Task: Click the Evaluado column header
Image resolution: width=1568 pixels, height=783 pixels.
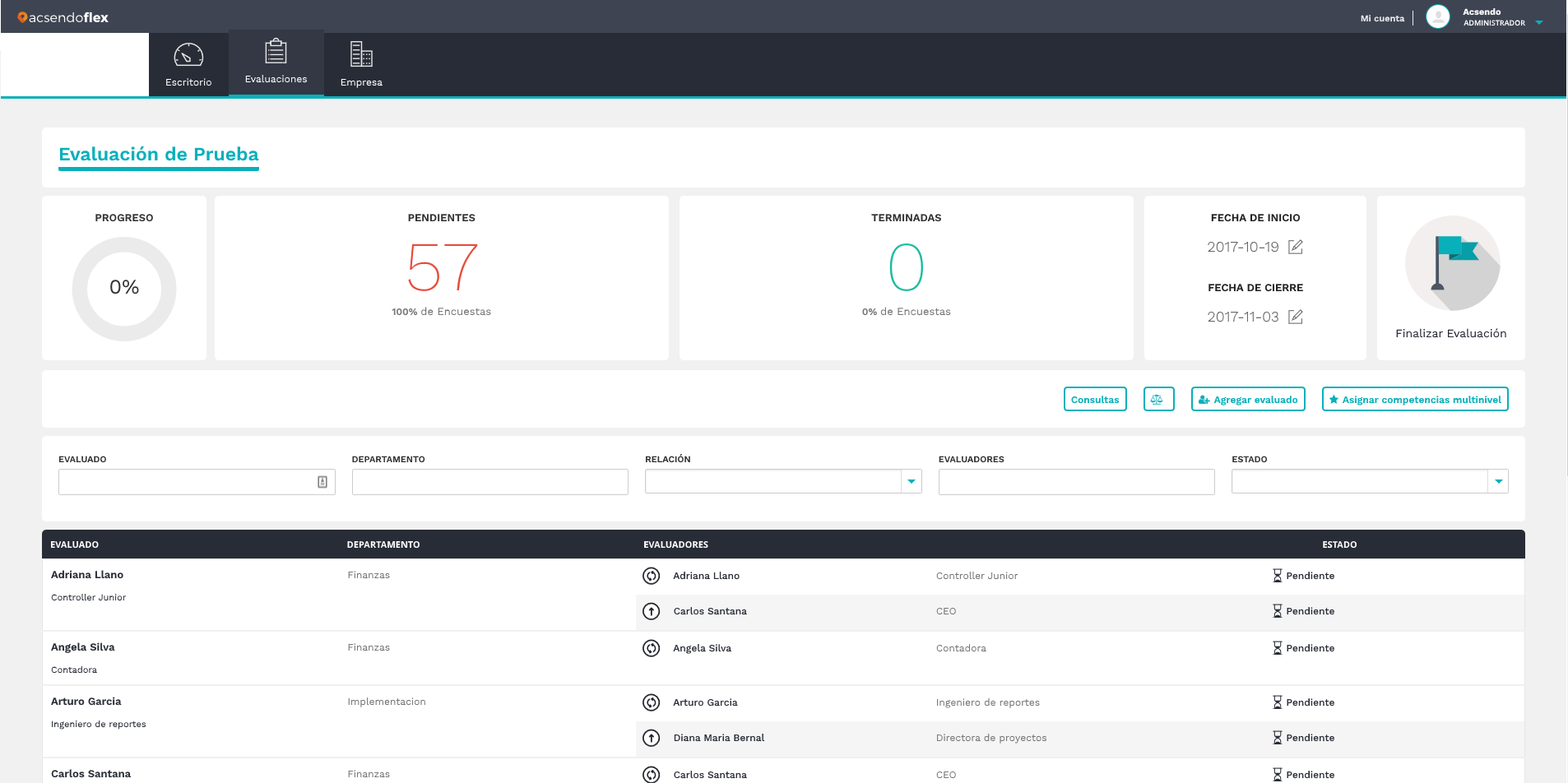Action: coord(75,544)
